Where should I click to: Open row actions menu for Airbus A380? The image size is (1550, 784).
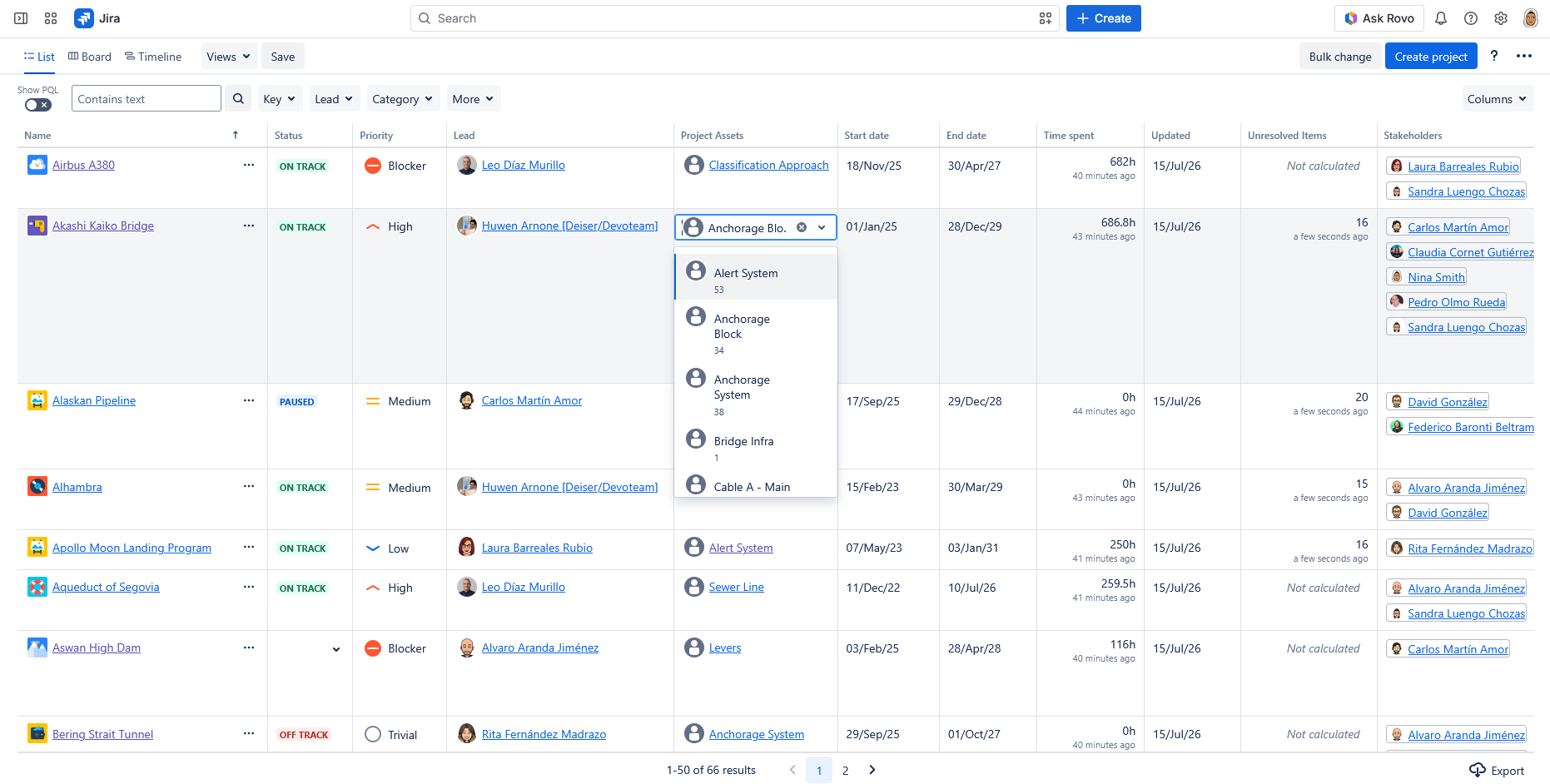pos(249,165)
